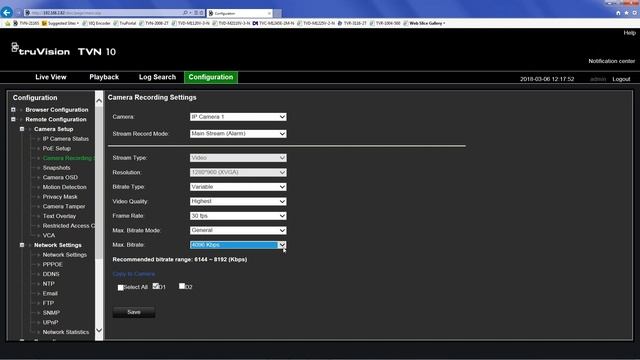Open the Network Settings sub-item
This screenshot has height=360, width=640.
[x=64, y=255]
